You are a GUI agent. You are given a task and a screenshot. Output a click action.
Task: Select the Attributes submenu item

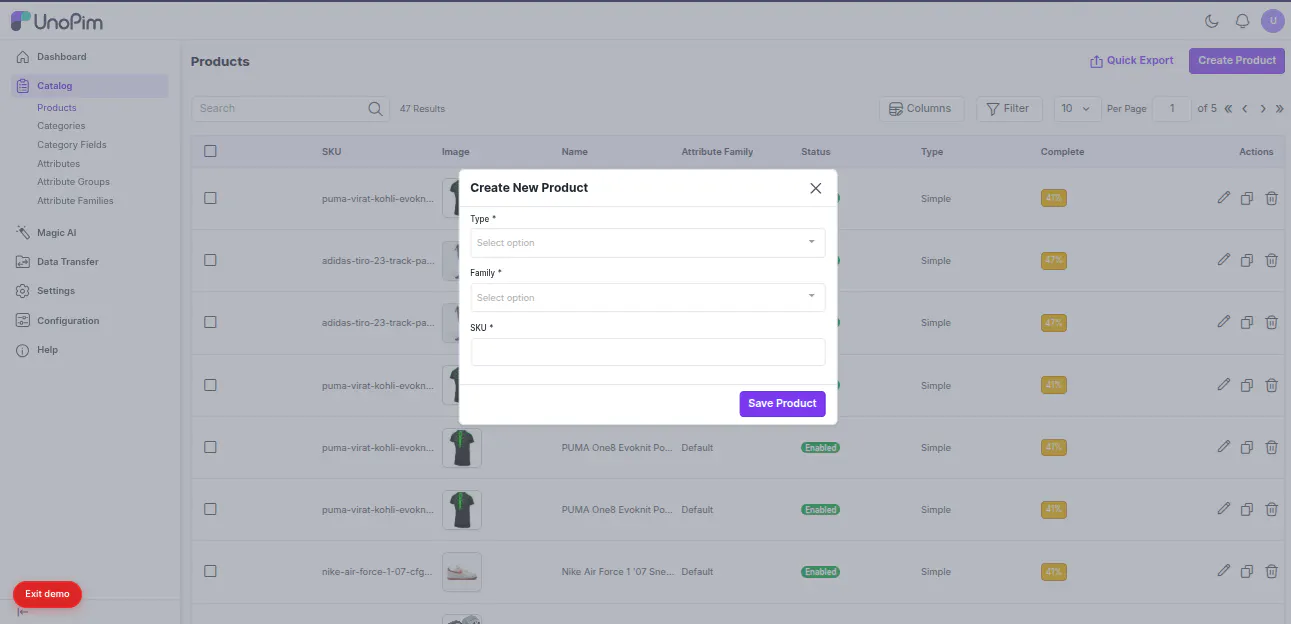[58, 164]
